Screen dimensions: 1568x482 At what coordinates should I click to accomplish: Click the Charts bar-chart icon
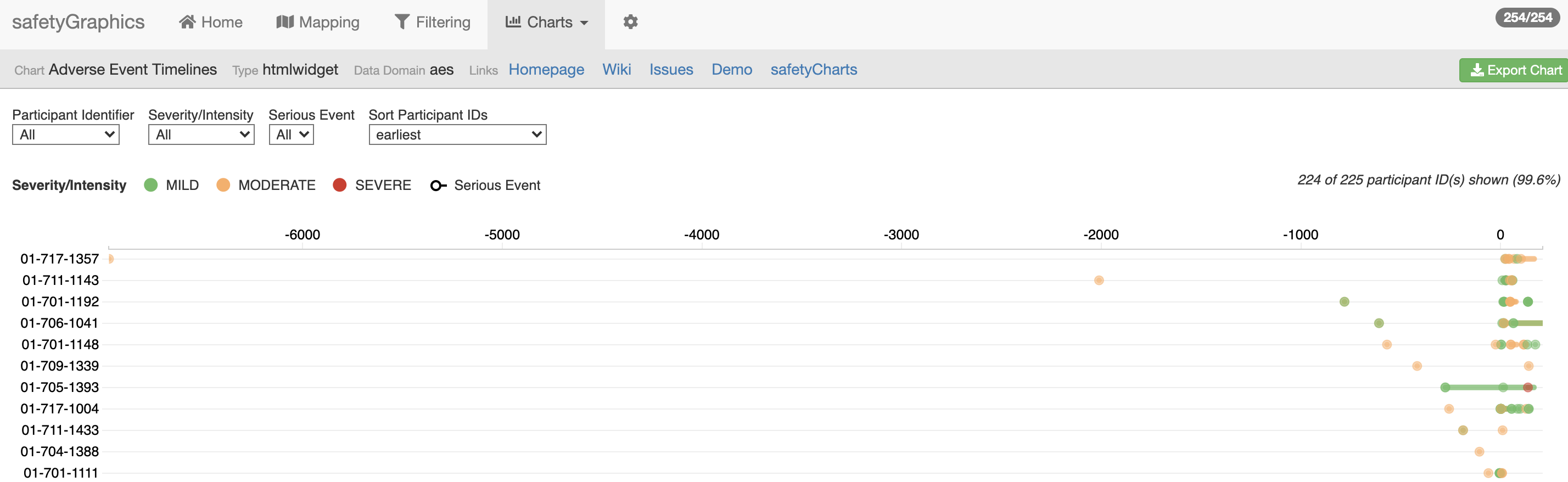513,21
